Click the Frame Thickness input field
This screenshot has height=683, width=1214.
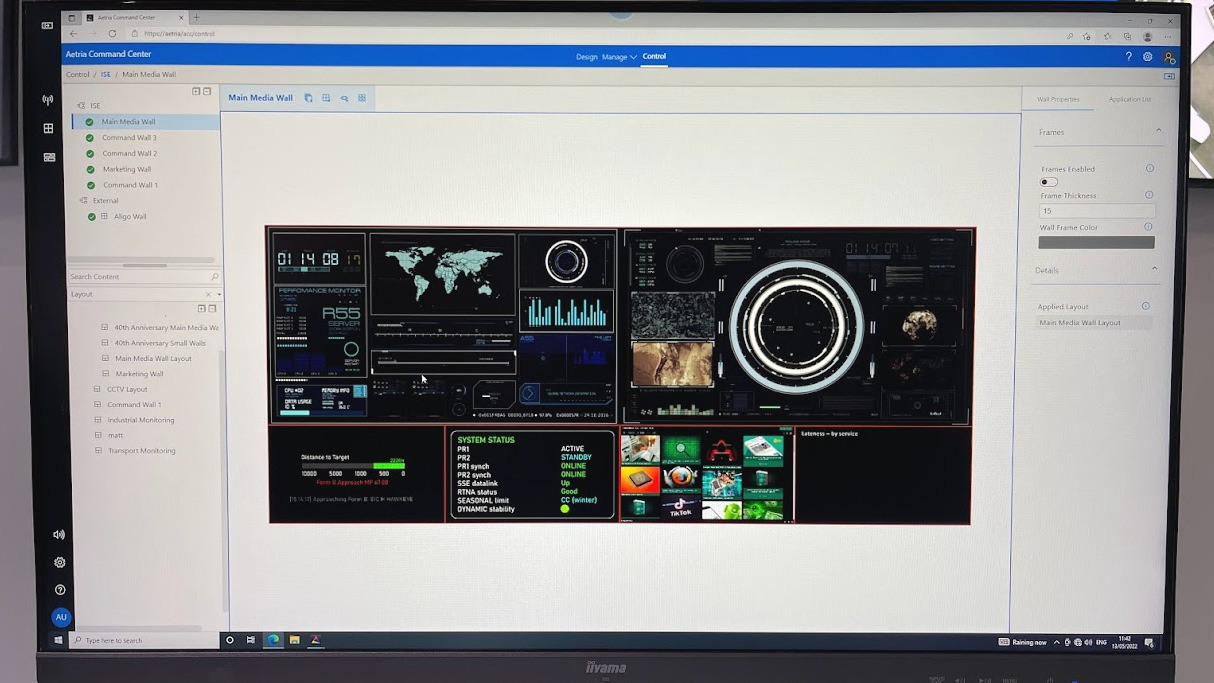pyautogui.click(x=1096, y=211)
